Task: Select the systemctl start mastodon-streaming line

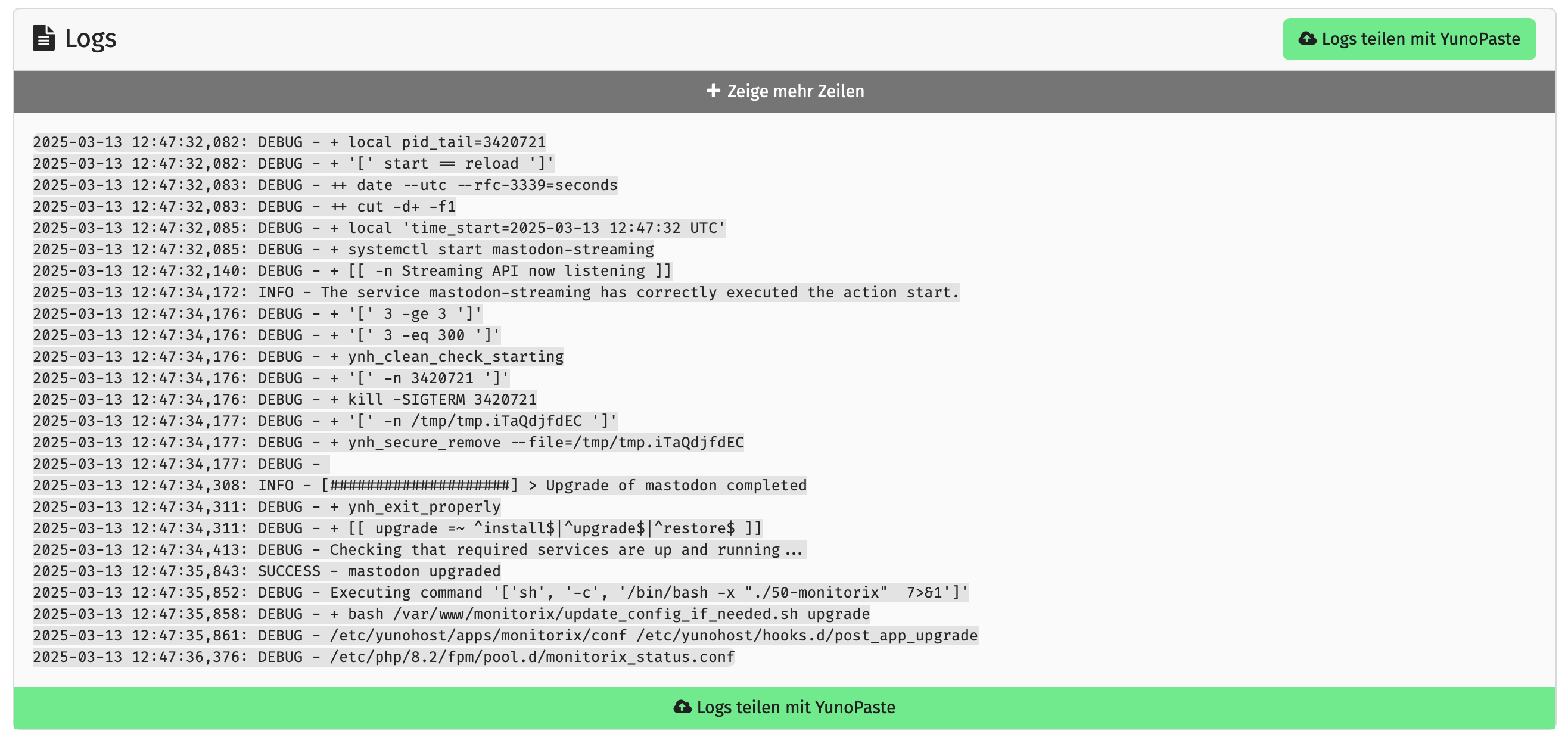Action: [x=343, y=249]
